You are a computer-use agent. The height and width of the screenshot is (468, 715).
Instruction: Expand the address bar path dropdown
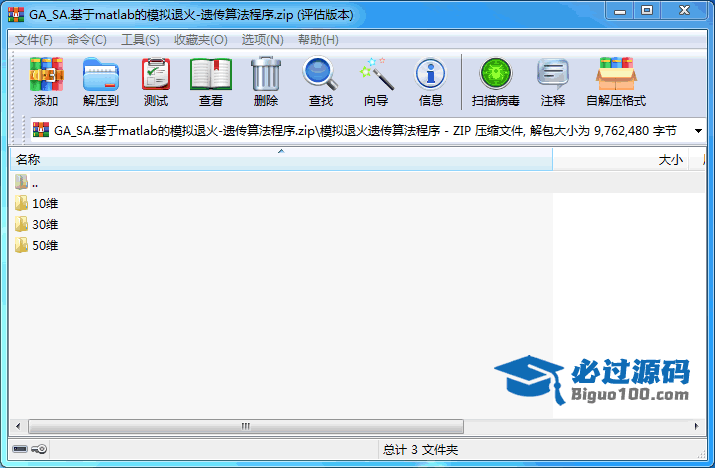tap(697, 130)
